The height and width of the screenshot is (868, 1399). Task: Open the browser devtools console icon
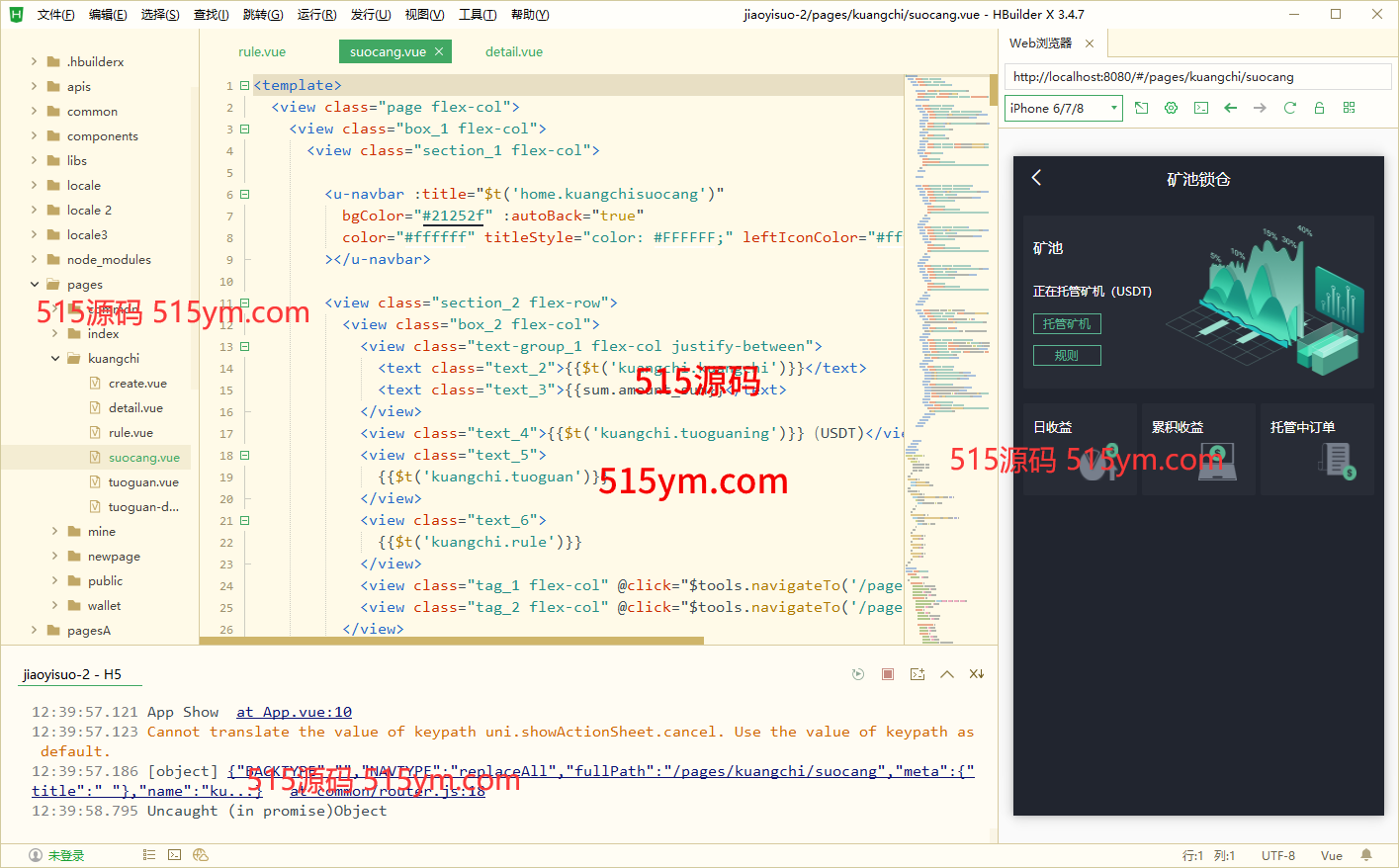tap(1200, 108)
